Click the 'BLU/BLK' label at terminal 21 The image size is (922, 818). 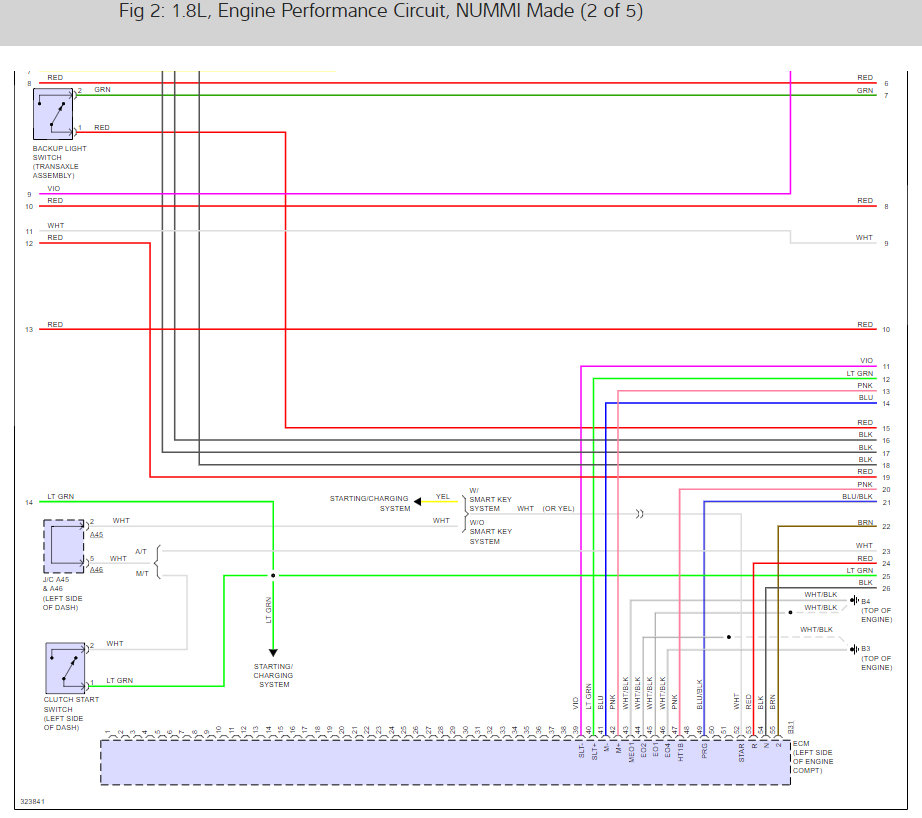tap(857, 496)
